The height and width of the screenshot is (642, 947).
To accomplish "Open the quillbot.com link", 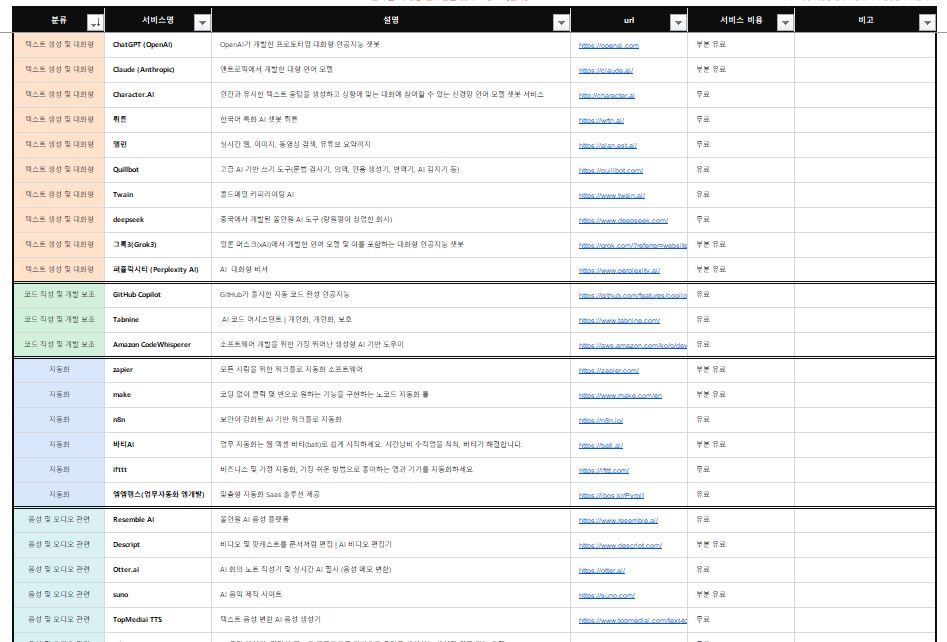I will point(611,170).
